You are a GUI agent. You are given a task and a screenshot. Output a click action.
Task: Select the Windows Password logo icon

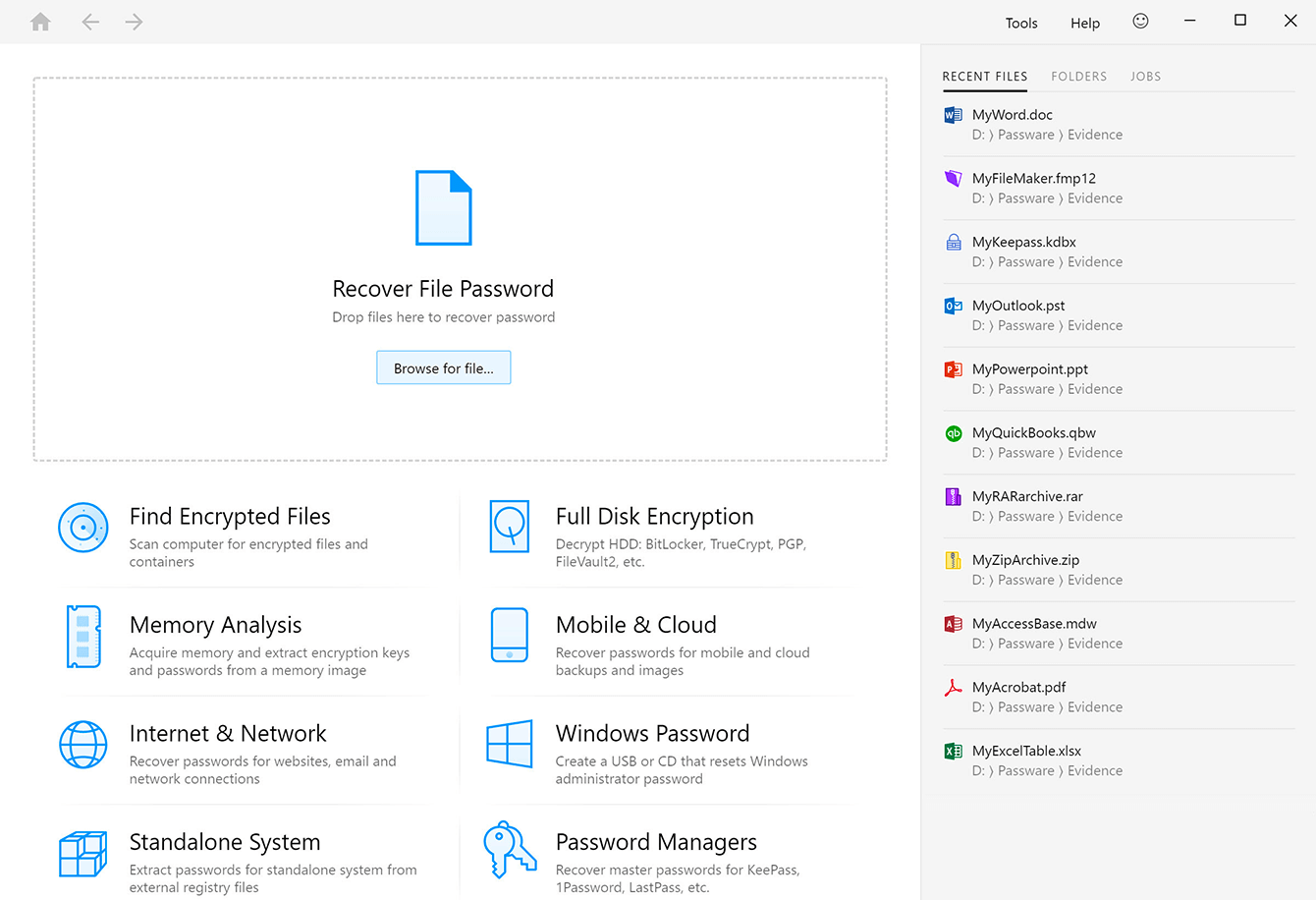[510, 744]
